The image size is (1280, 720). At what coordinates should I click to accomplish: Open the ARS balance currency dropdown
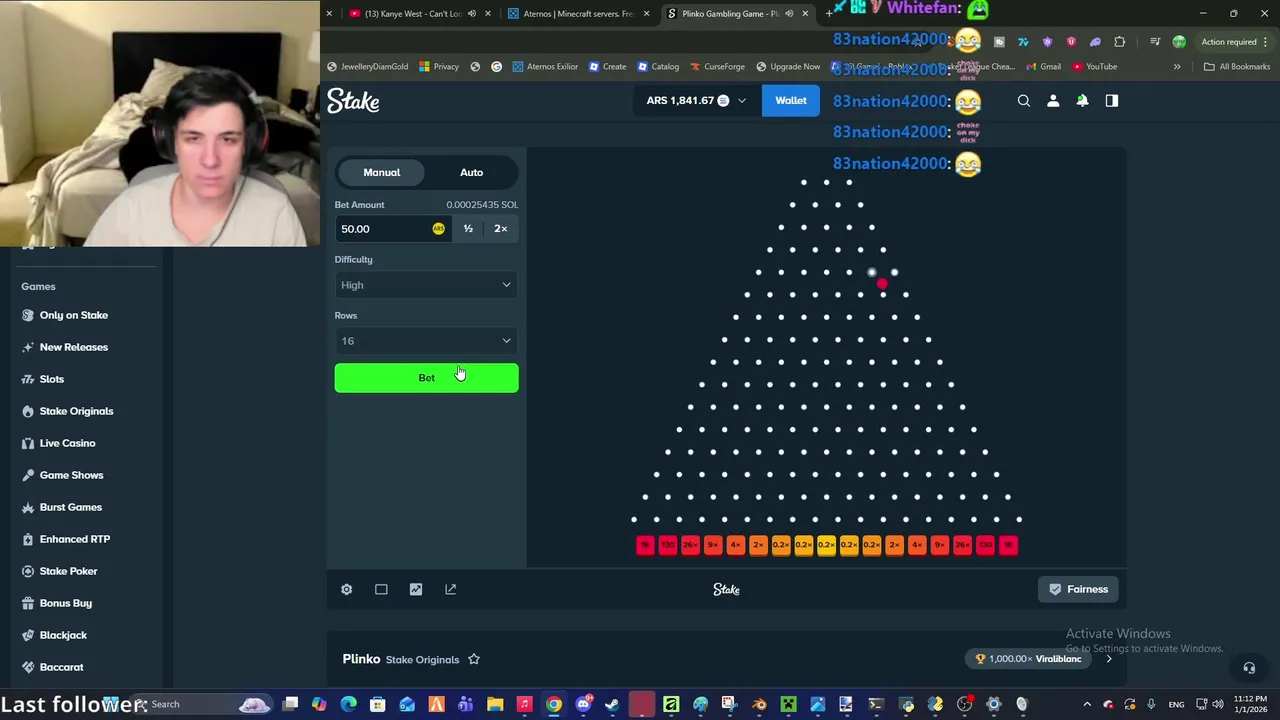695,100
